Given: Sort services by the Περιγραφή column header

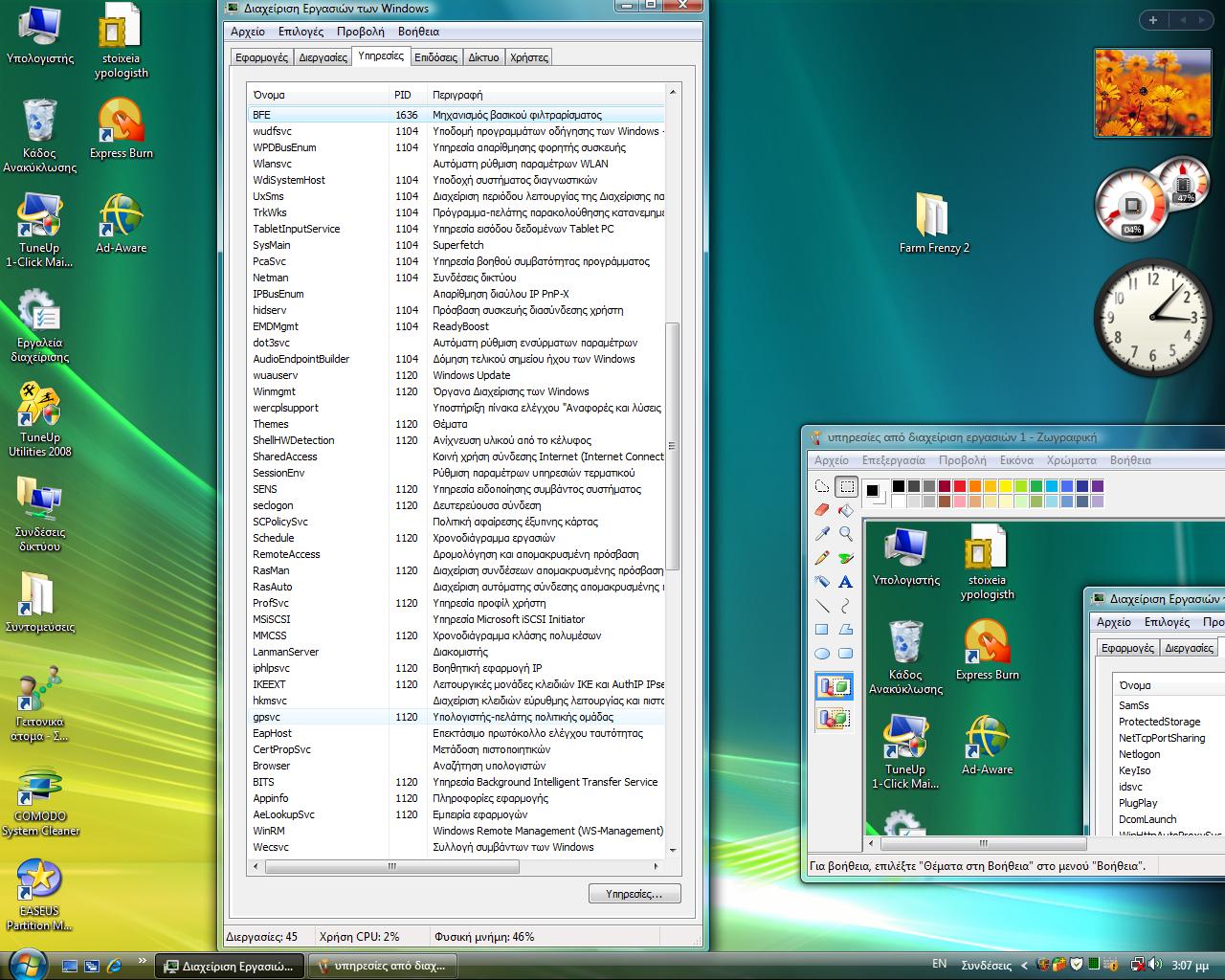Looking at the screenshot, I should (x=546, y=95).
